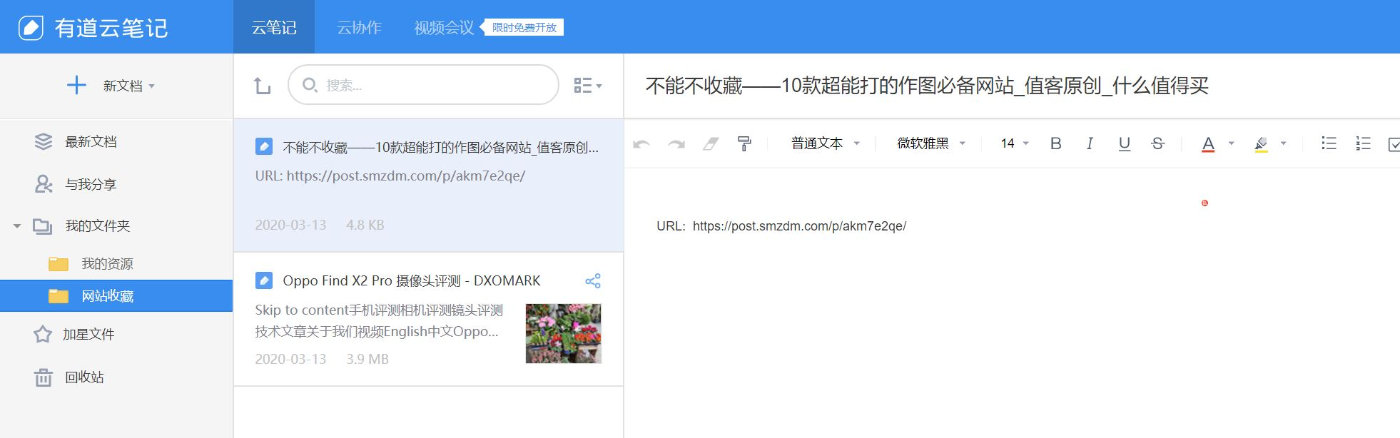
Task: Open the 视频会议 tab
Action: [444, 27]
